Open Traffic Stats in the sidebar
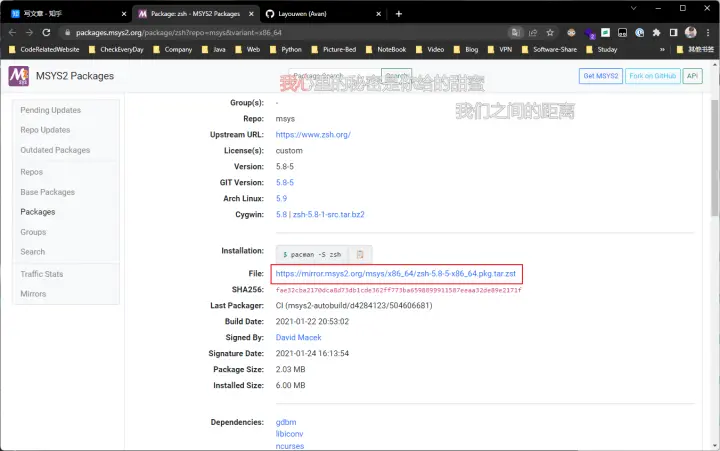Image resolution: width=720 pixels, height=451 pixels. tap(42, 274)
